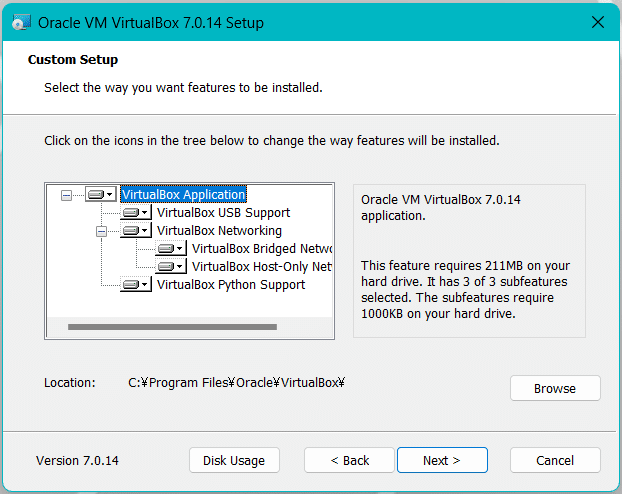This screenshot has height=494, width=622.
Task: Click the Browse button for install location
Action: click(x=555, y=388)
